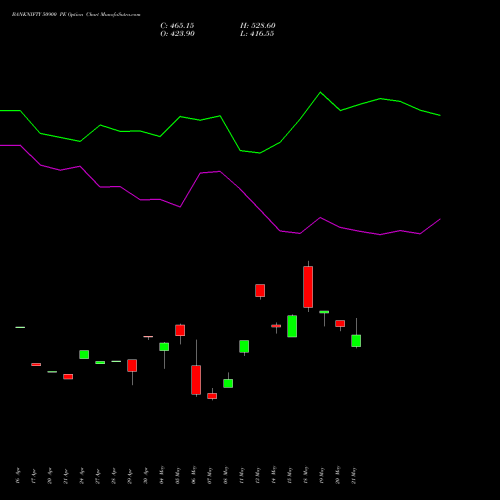This screenshot has width=500, height=500.
Task: Click the green candle for 08 May
Action: (228, 383)
